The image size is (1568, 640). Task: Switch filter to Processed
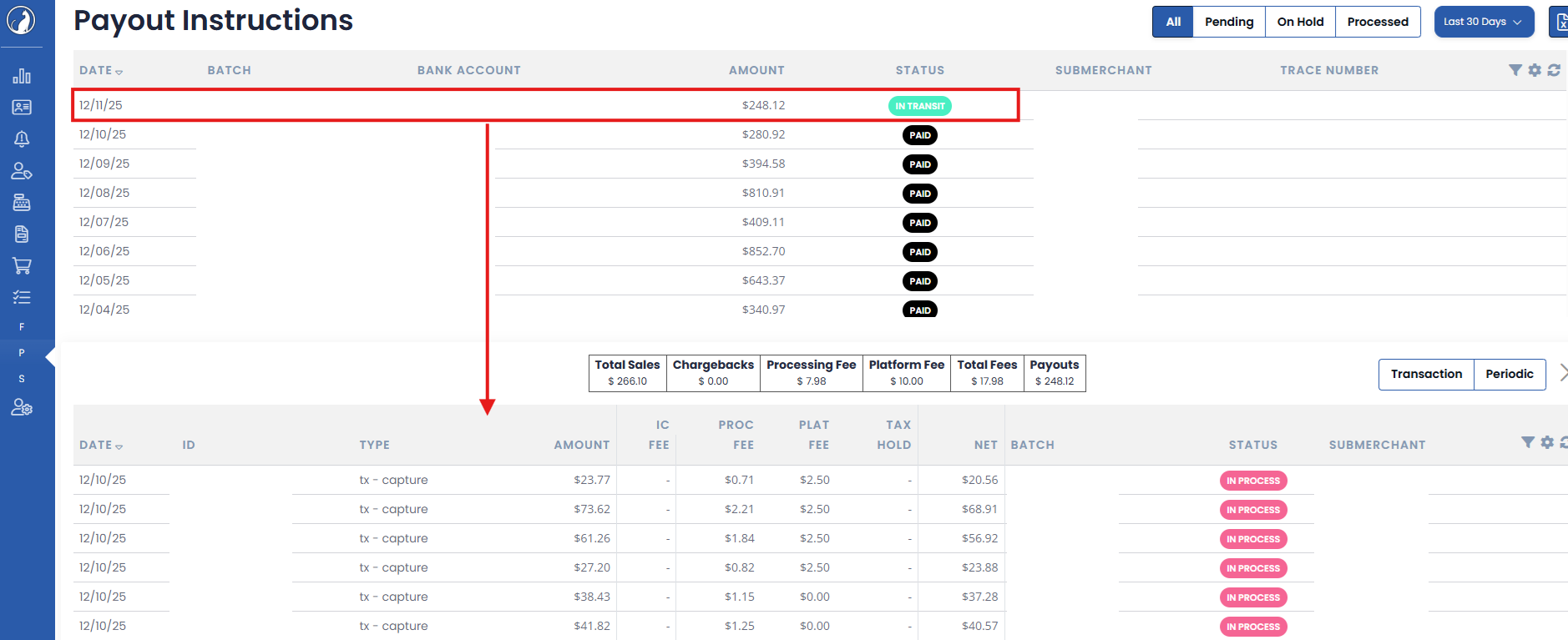point(1378,22)
